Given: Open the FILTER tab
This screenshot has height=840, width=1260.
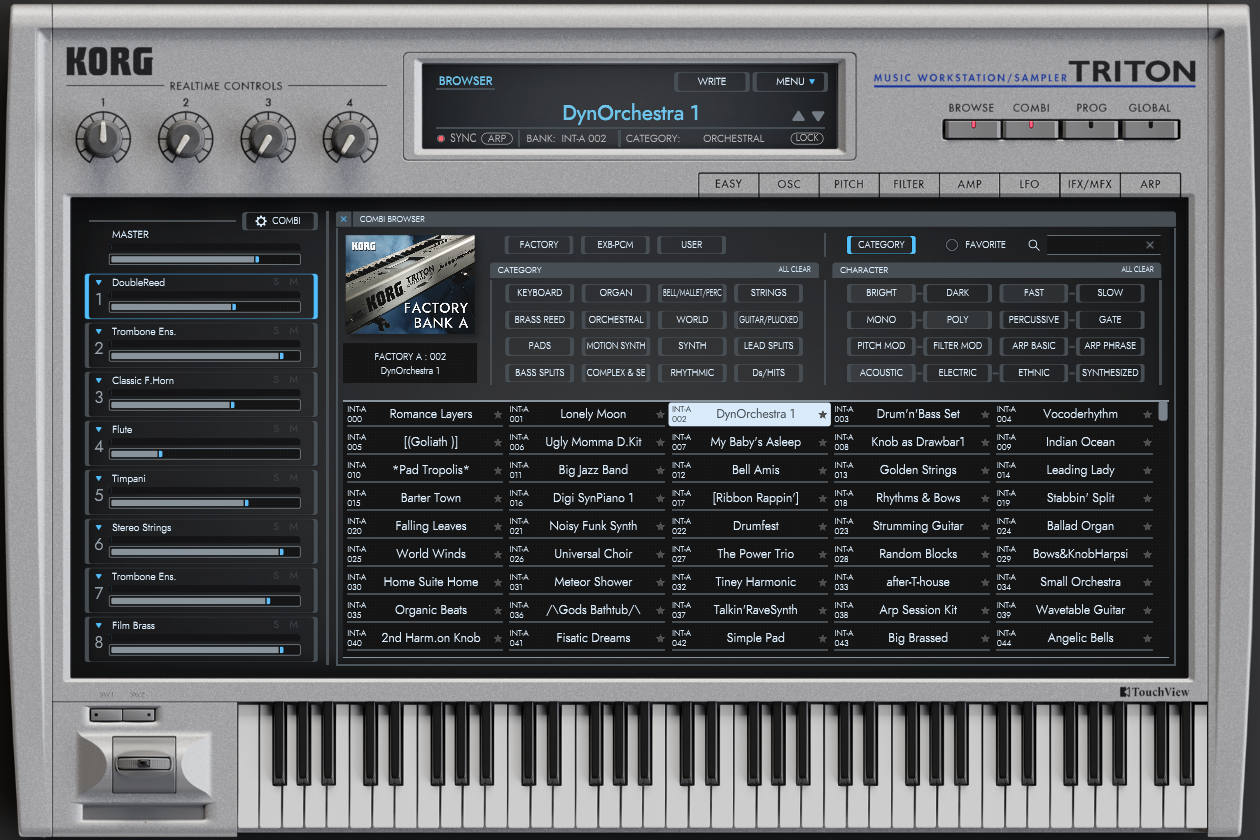Looking at the screenshot, I should point(909,184).
